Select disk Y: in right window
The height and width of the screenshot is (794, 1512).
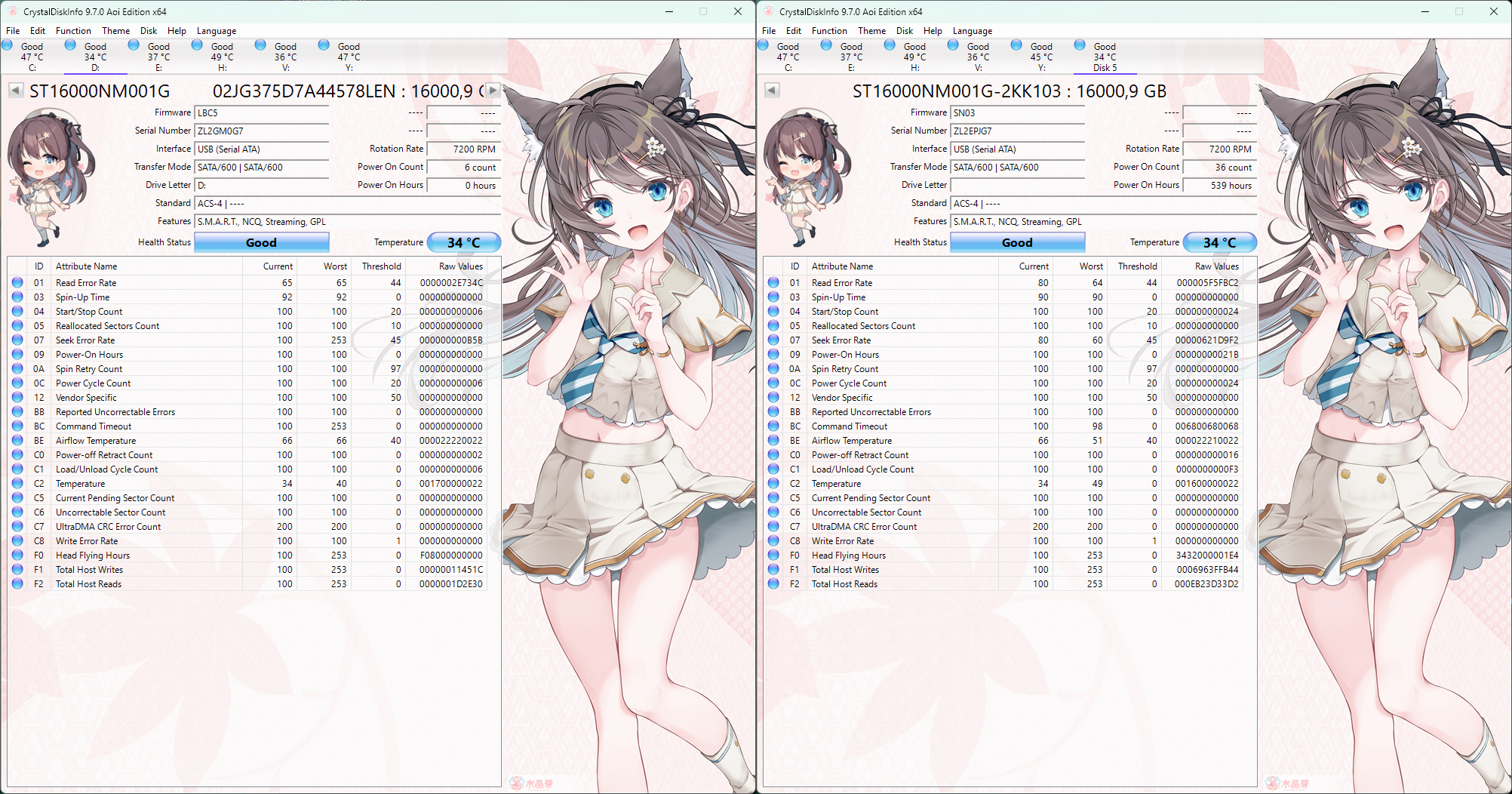point(1041,57)
